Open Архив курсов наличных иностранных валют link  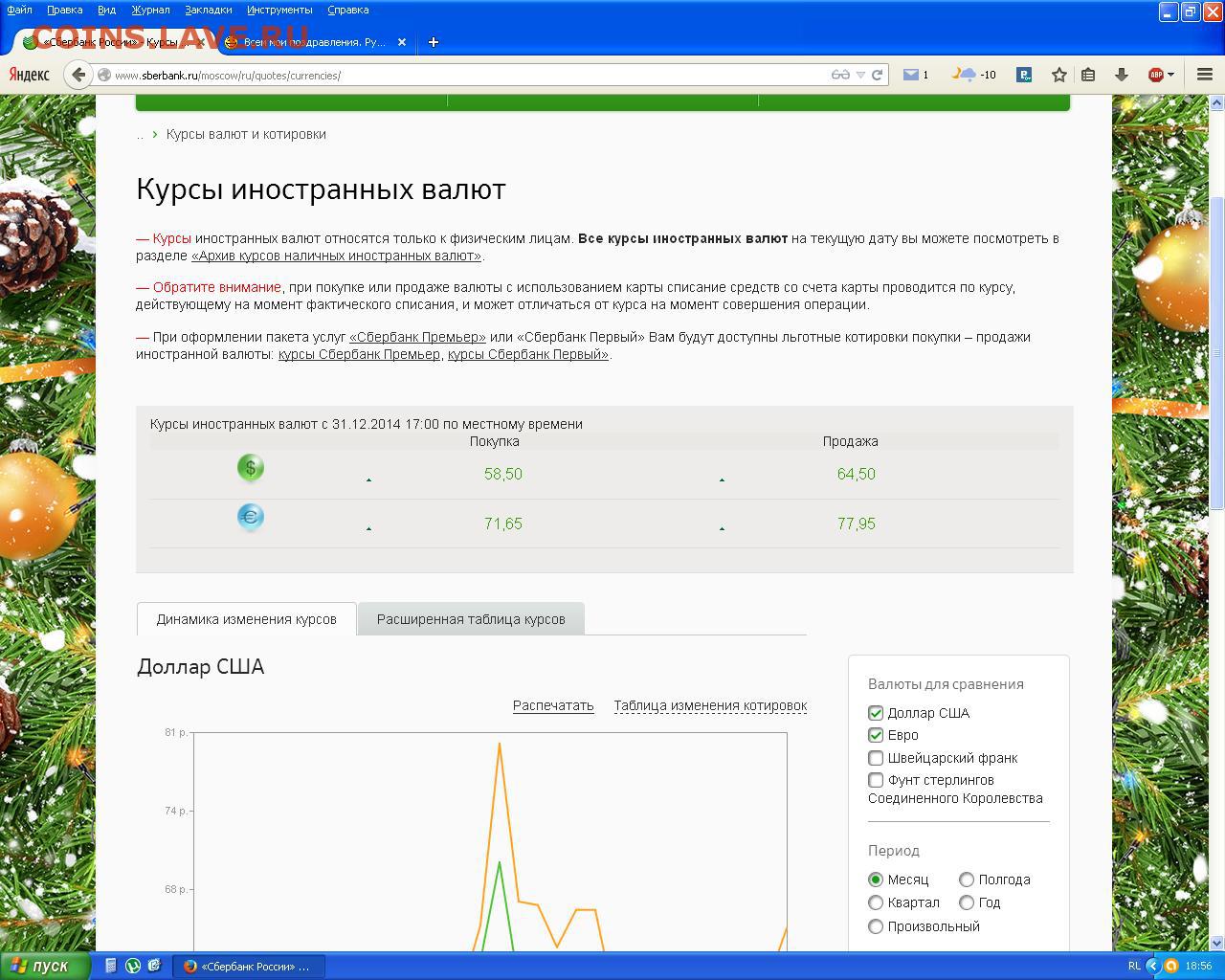(337, 256)
